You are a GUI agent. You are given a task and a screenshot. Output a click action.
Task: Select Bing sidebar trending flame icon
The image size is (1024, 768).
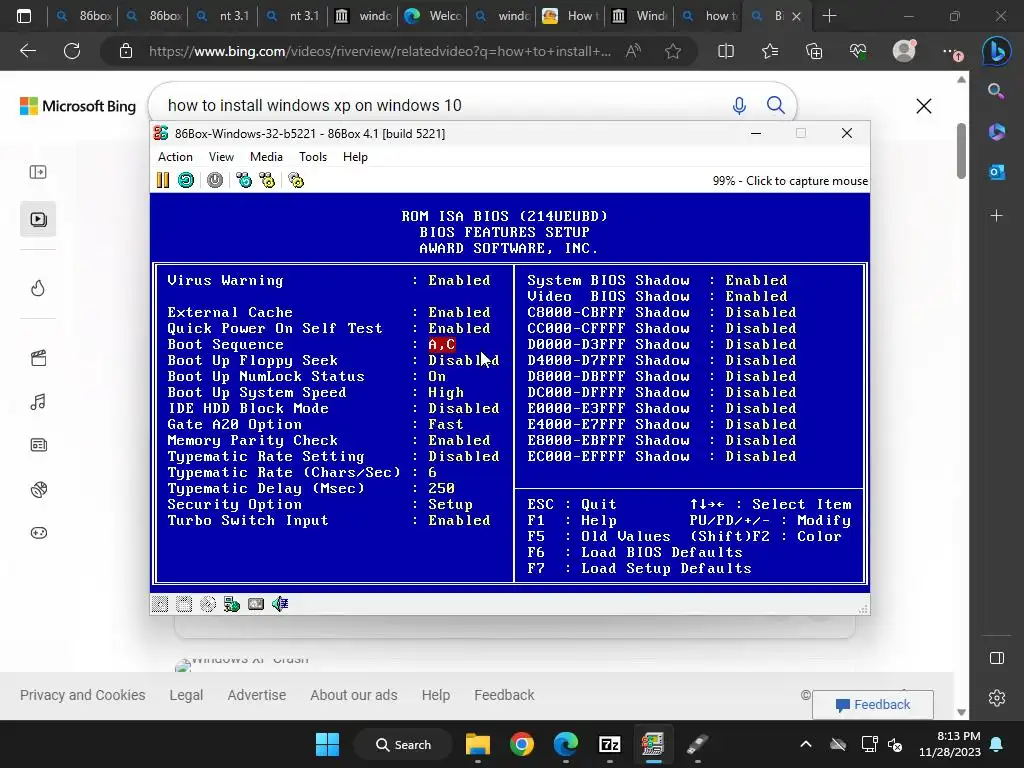point(38,288)
